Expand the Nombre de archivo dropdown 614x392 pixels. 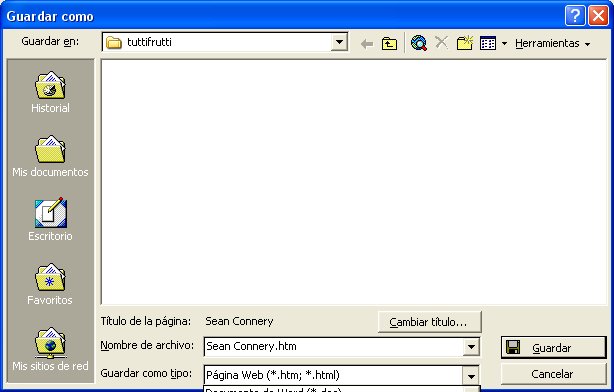[471, 347]
